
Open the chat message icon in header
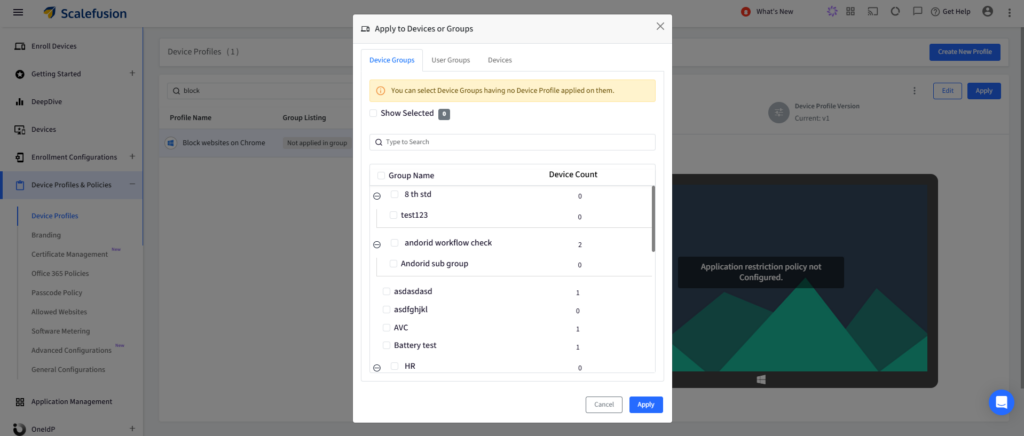point(917,11)
